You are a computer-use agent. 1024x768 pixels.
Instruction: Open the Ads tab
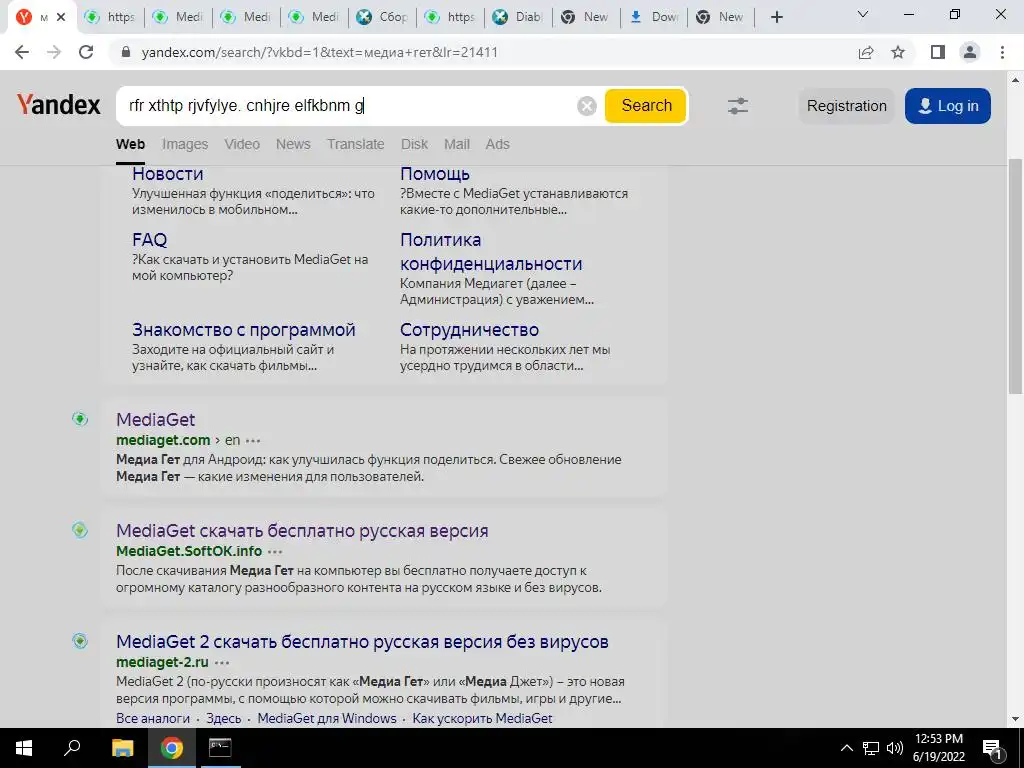[x=498, y=144]
